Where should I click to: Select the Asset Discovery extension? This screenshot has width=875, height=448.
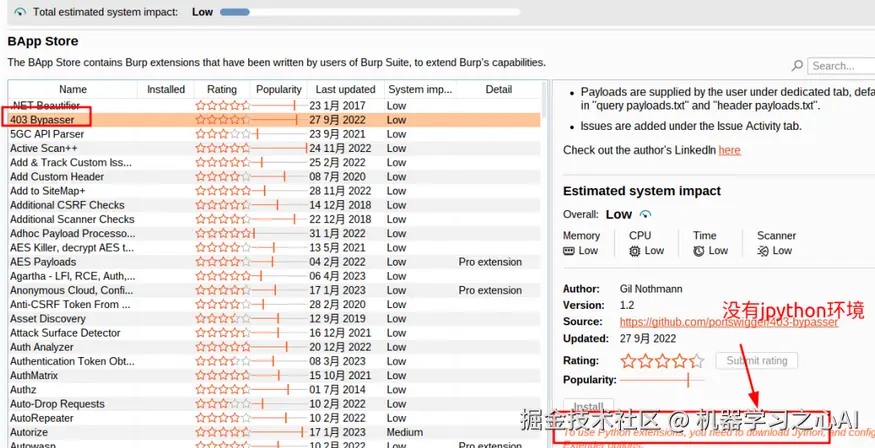tap(274, 319)
